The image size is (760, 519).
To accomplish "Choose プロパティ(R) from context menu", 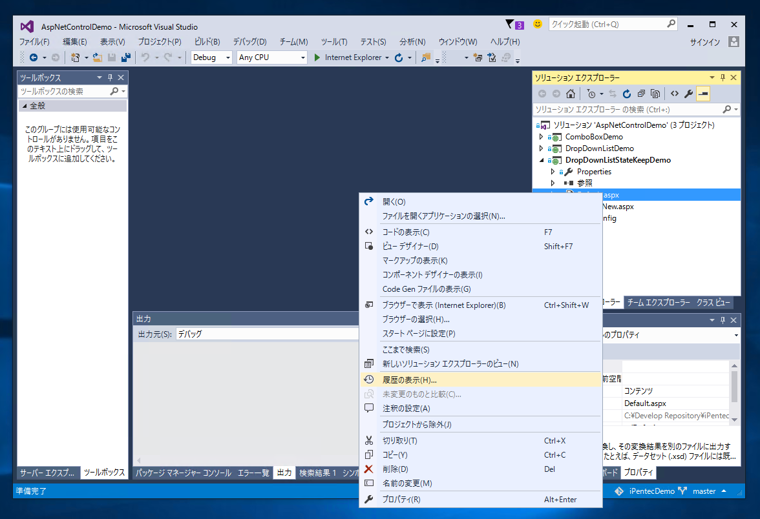I will (x=480, y=500).
